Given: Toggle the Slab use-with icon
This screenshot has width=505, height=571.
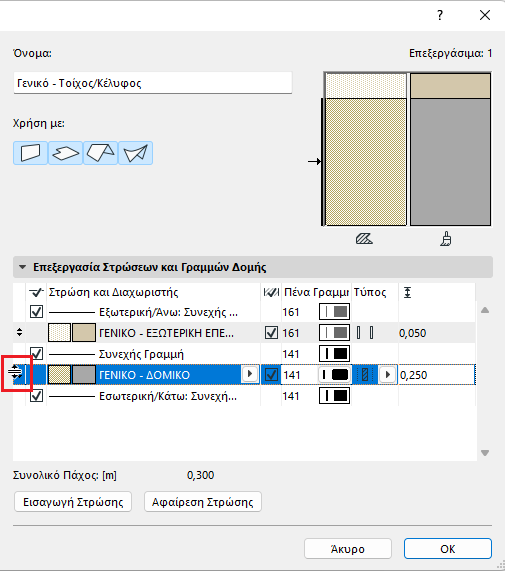Looking at the screenshot, I should tap(66, 153).
